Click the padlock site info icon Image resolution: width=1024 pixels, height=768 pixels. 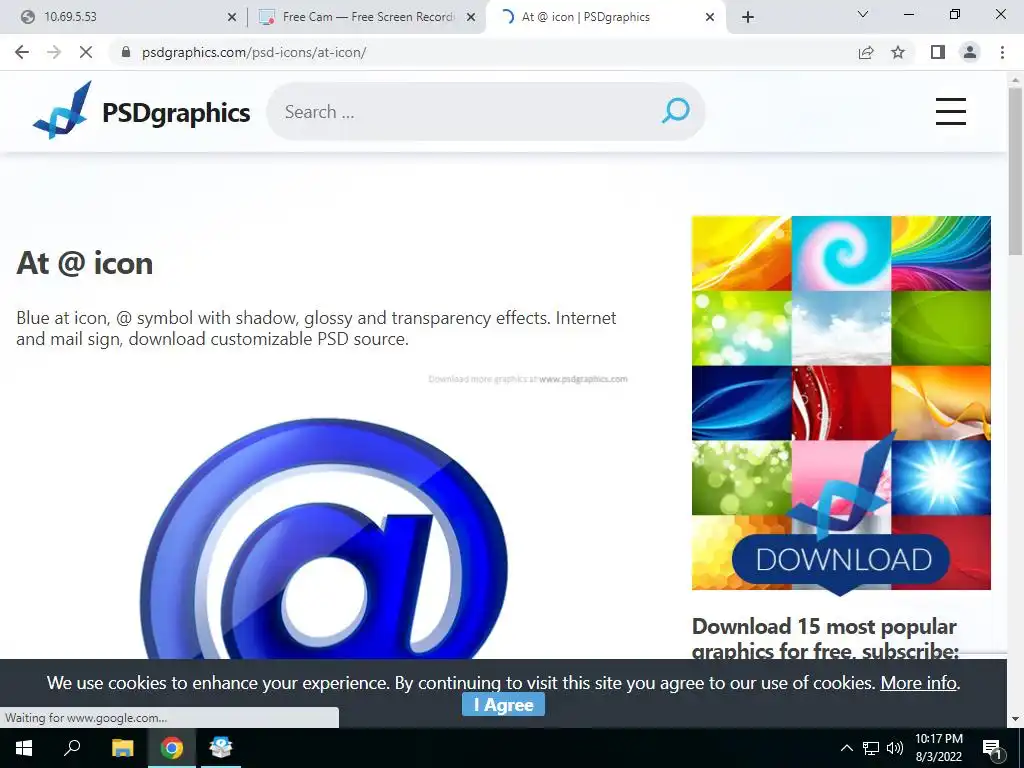tap(126, 52)
